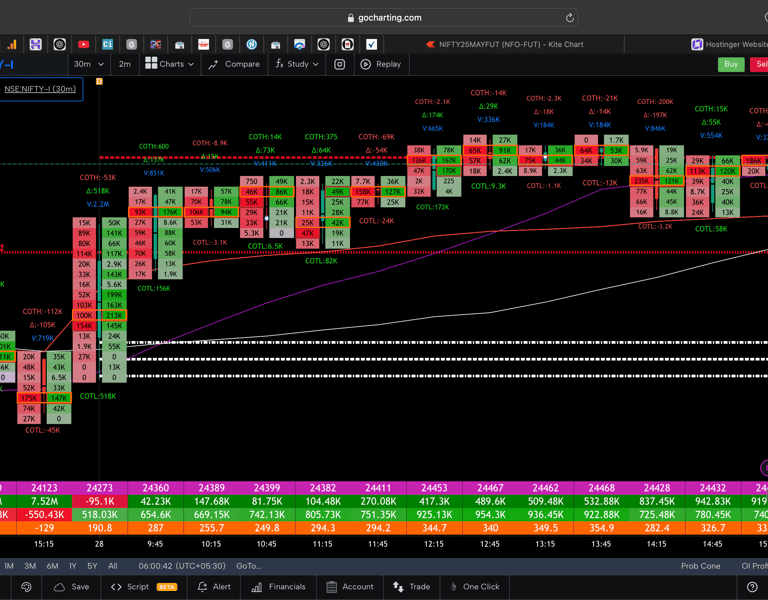Click the 9:45 time axis label
The width and height of the screenshot is (768, 600).
click(155, 544)
